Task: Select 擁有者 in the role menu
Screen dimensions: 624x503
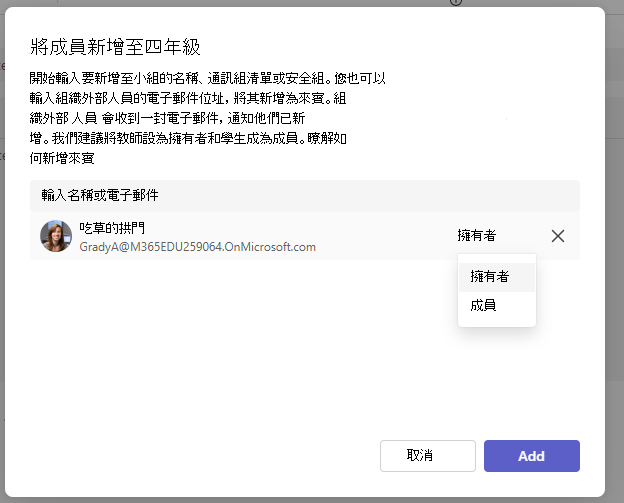Action: click(x=497, y=277)
